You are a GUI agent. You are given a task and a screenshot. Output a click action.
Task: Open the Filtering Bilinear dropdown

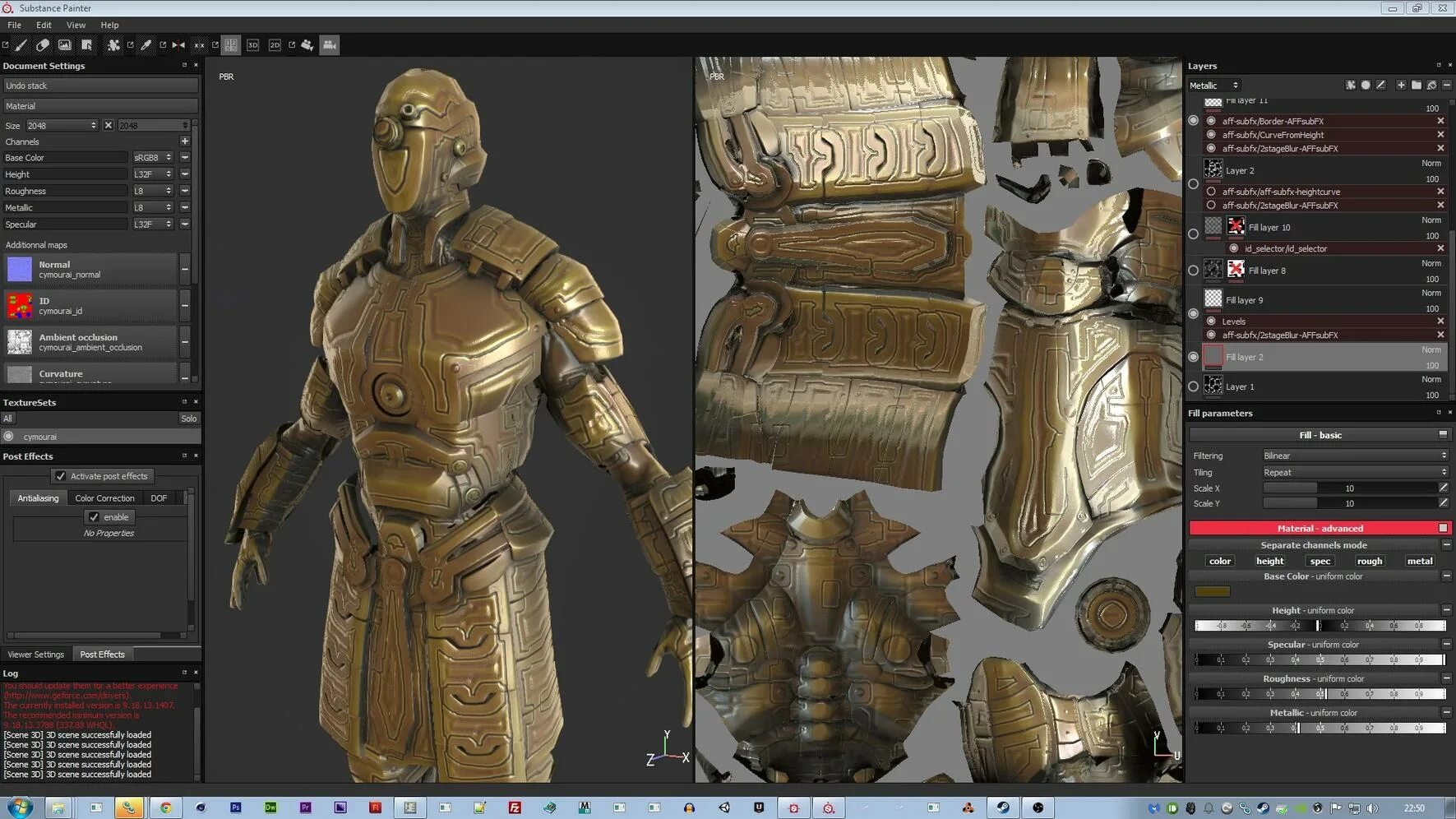pos(1355,456)
